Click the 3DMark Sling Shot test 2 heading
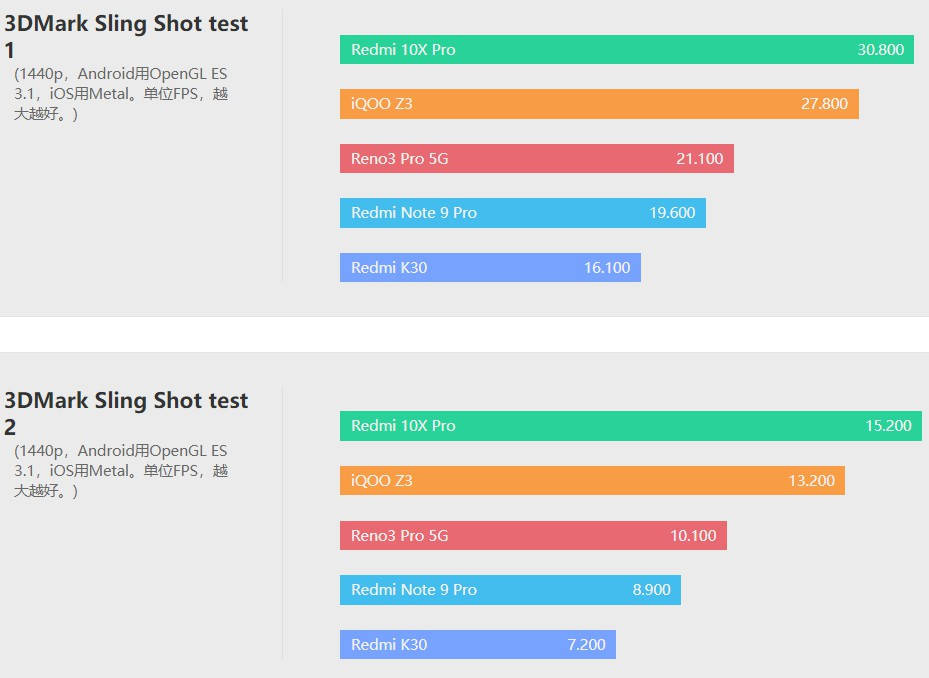Screen dimensions: 929x678 pos(126,413)
